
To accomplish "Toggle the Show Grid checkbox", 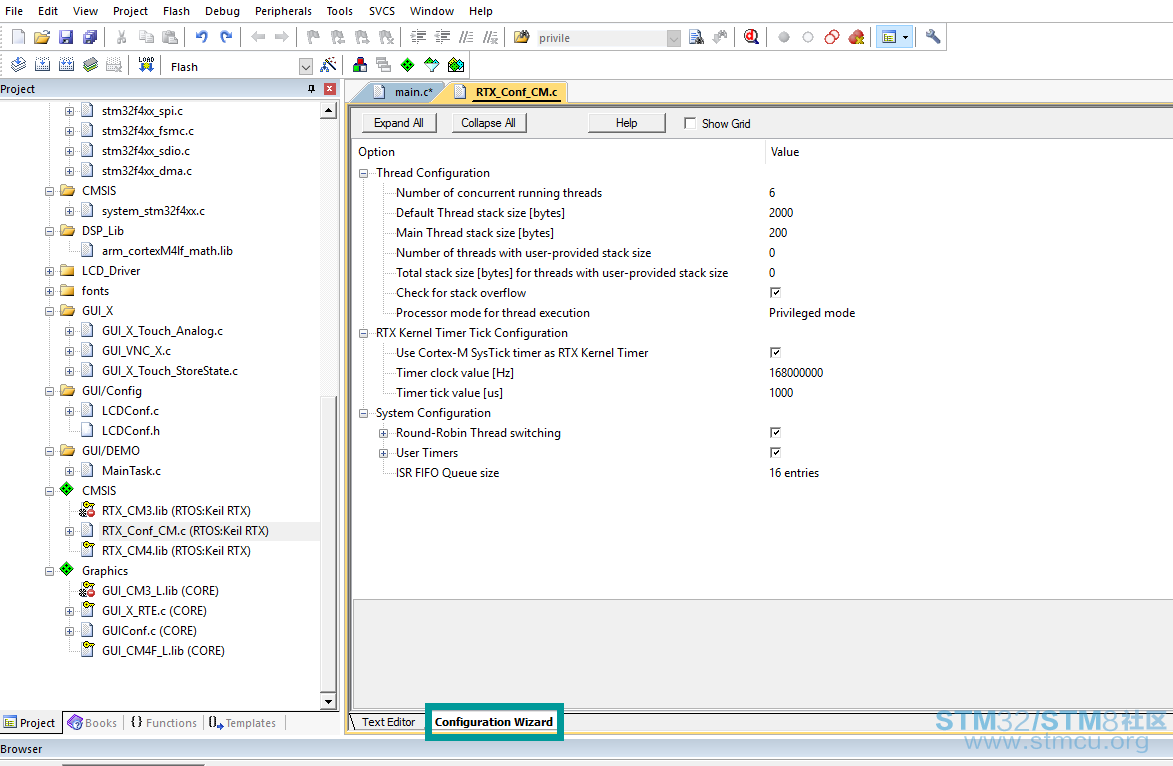I will [x=690, y=123].
